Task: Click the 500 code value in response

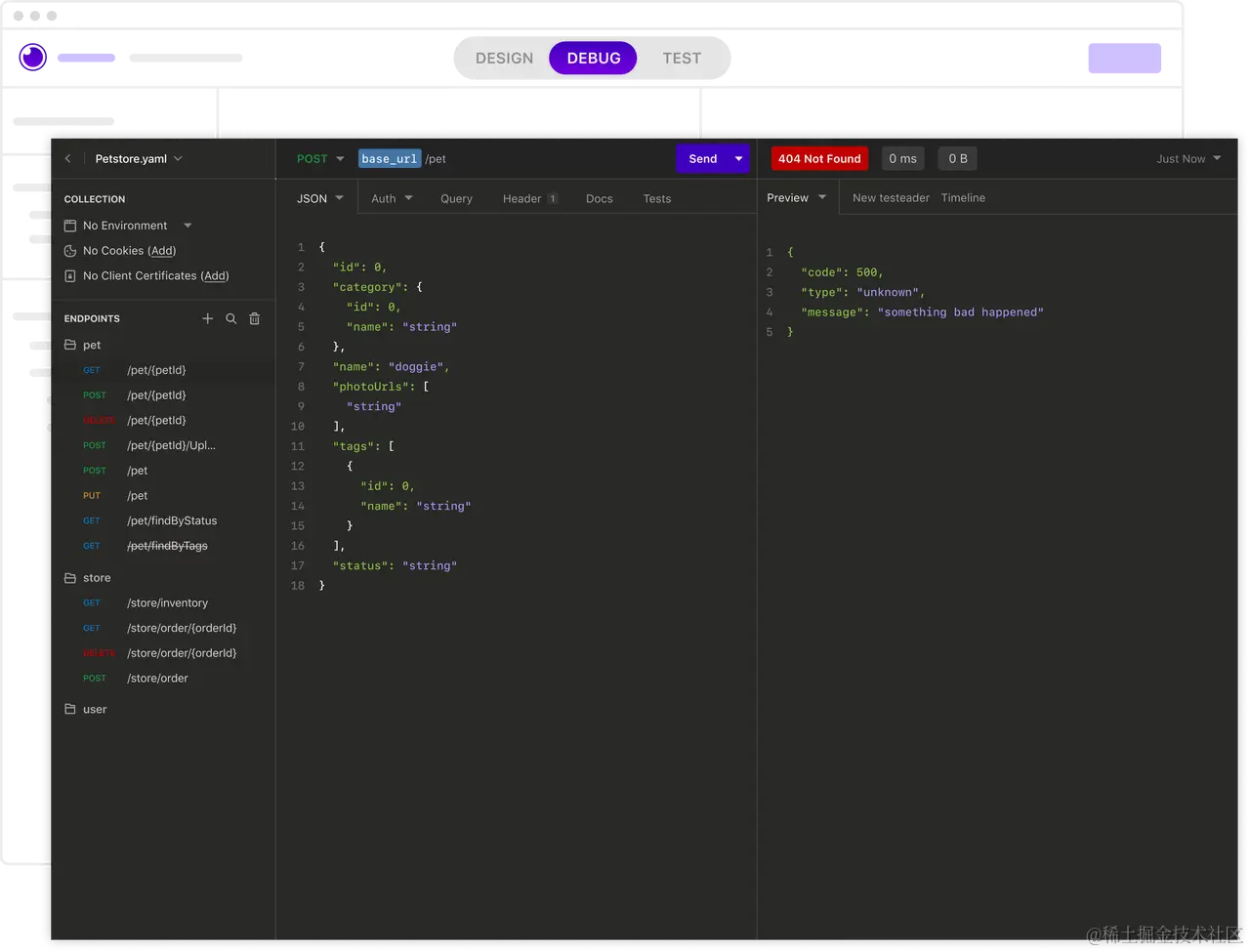Action: coord(867,272)
